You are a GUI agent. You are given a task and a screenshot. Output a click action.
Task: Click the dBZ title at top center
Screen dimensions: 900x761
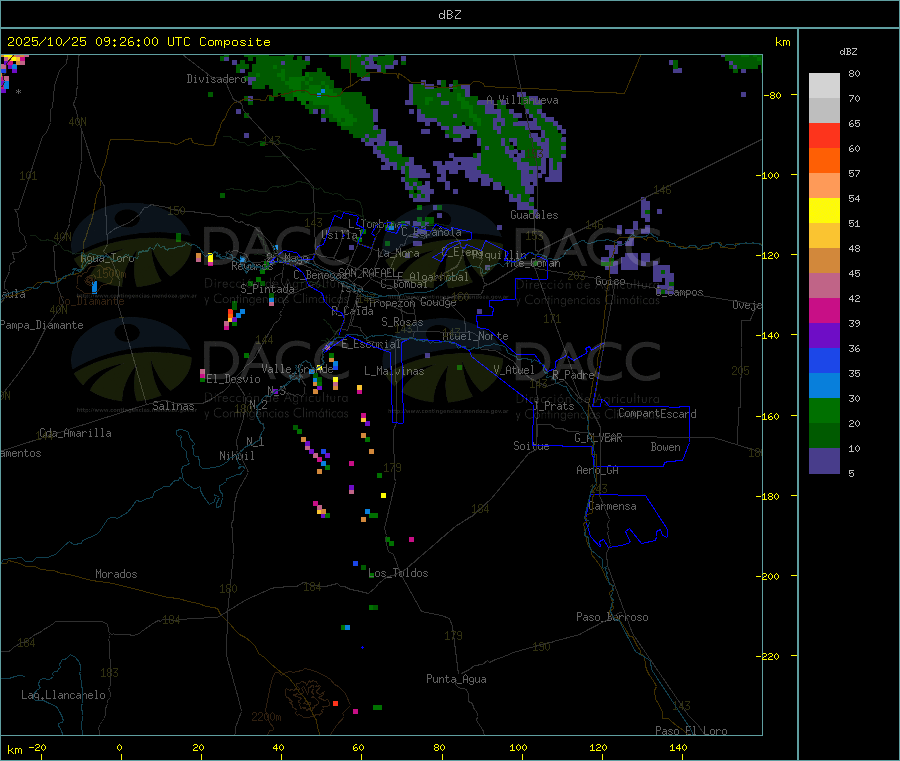click(x=449, y=14)
